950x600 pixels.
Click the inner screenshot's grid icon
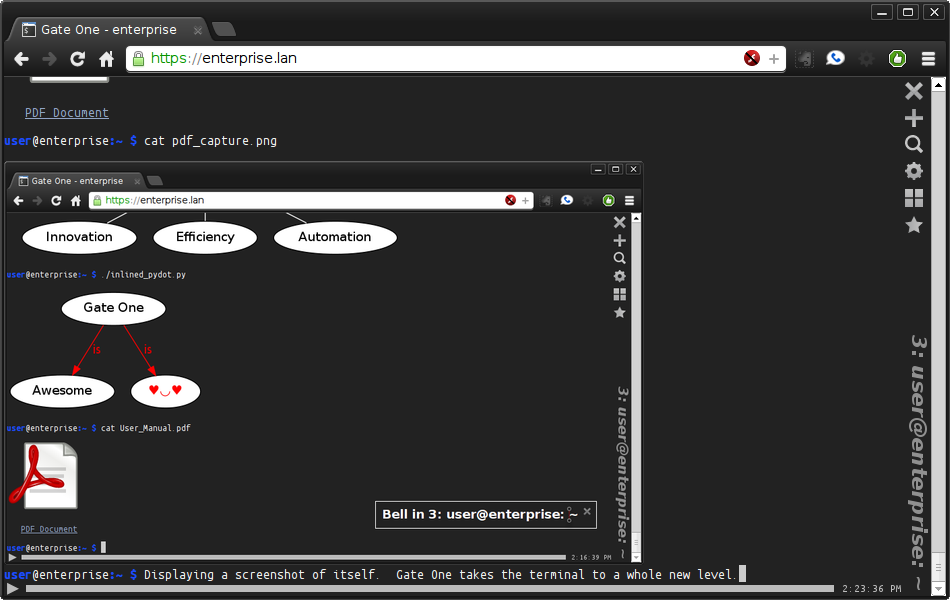[619, 295]
